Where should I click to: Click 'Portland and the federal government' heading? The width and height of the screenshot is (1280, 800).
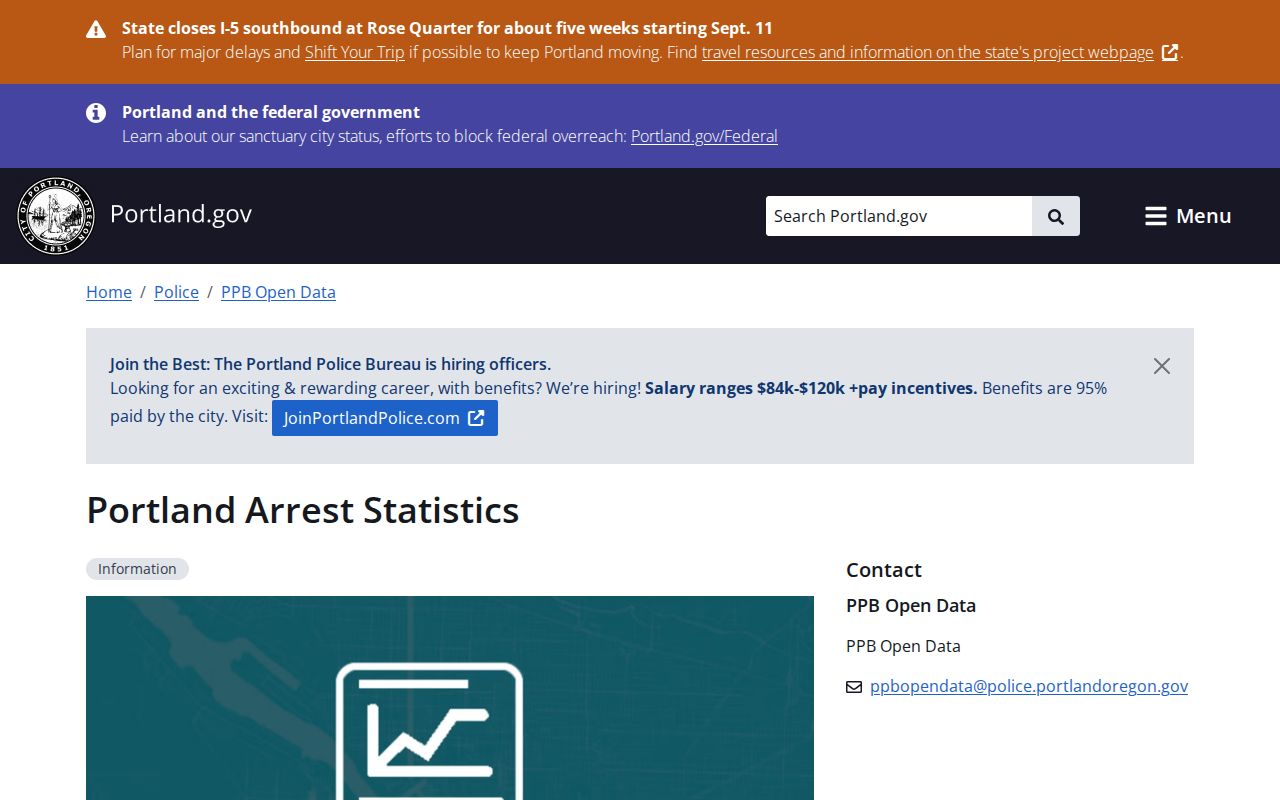271,112
